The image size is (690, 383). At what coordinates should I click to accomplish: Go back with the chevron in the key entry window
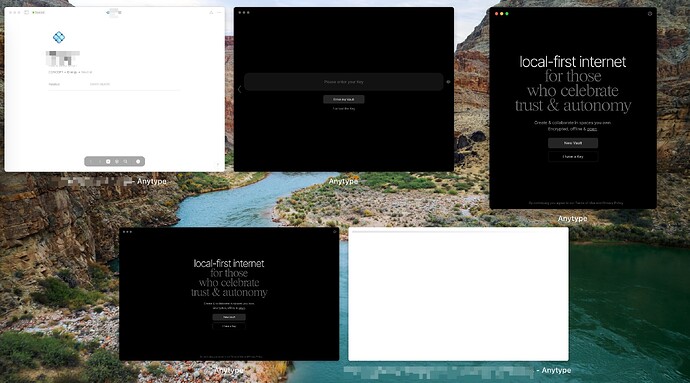click(239, 90)
